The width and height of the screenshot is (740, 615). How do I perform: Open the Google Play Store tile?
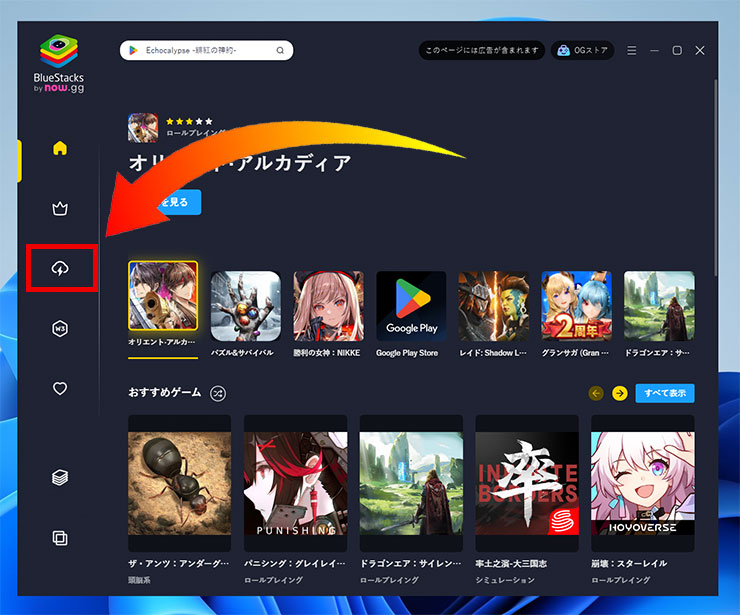tap(411, 306)
